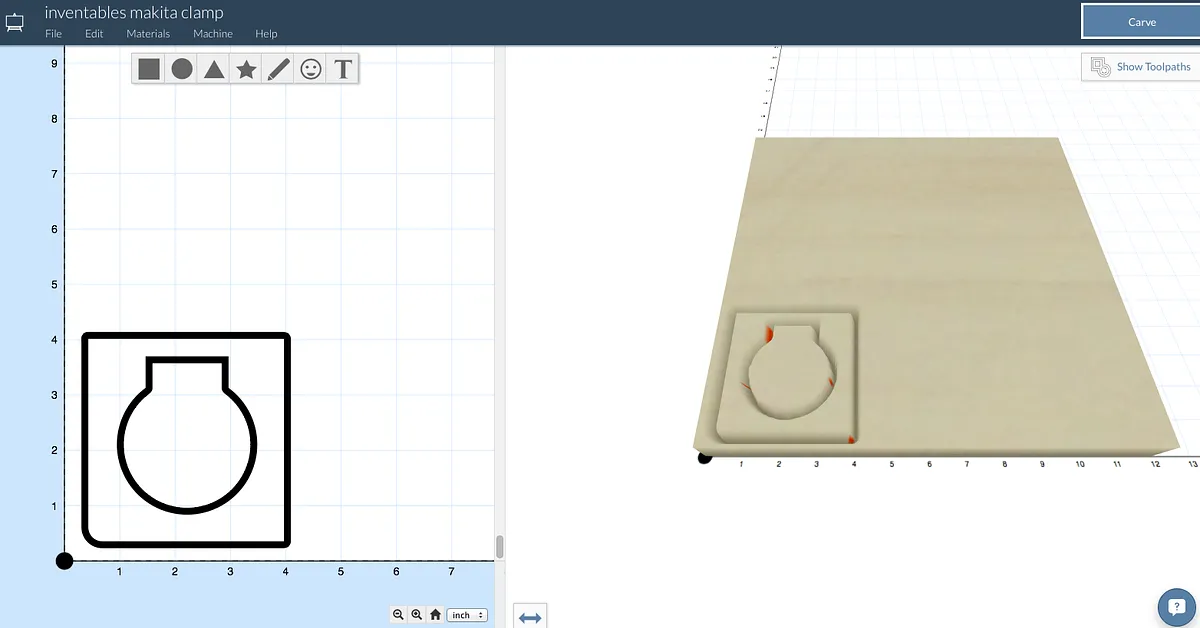The height and width of the screenshot is (628, 1200).
Task: Select the circle shape tool
Action: click(x=181, y=69)
